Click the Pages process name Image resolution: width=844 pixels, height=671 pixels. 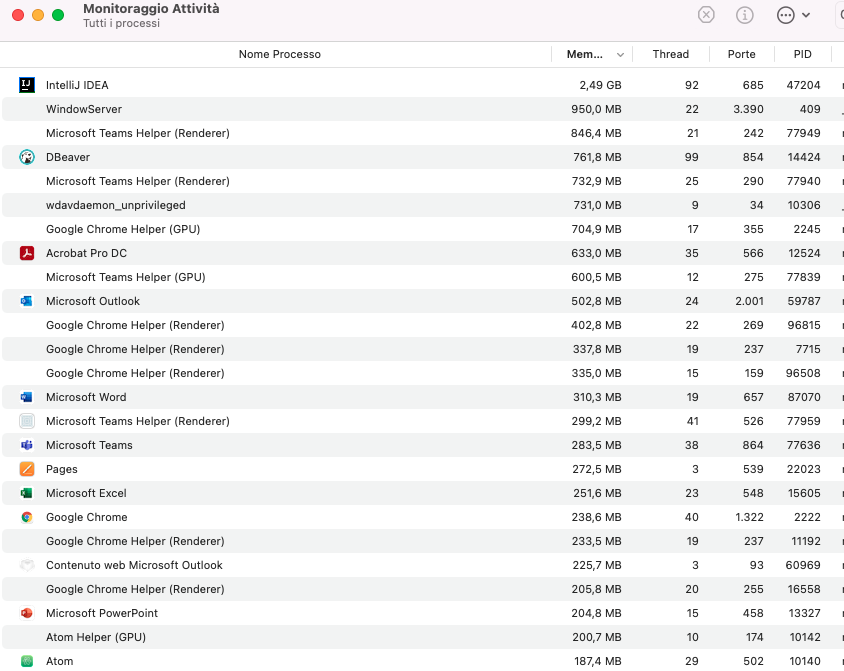click(61, 469)
